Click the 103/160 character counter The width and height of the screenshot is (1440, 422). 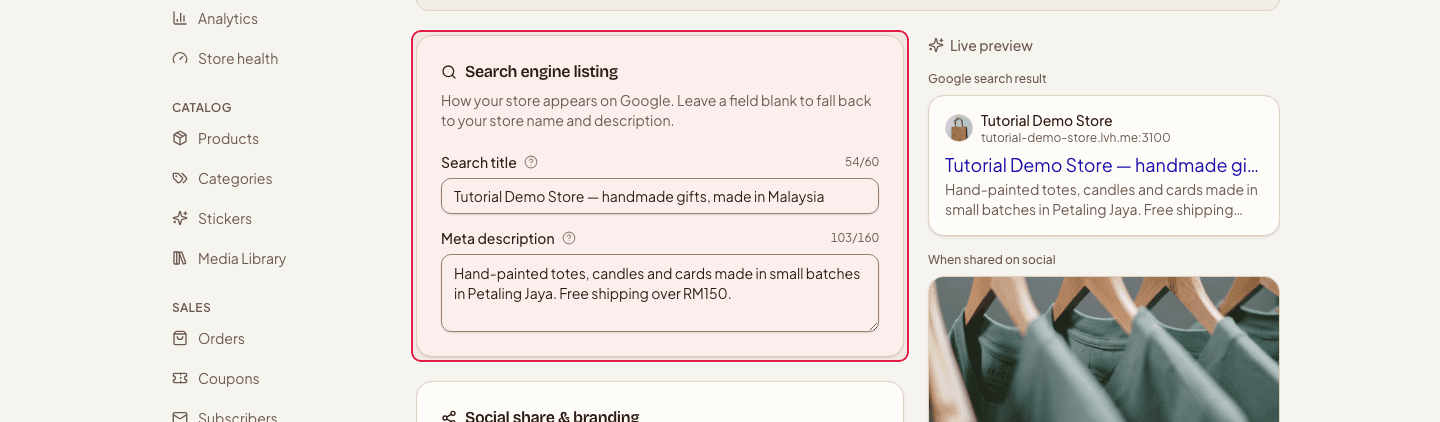(855, 238)
